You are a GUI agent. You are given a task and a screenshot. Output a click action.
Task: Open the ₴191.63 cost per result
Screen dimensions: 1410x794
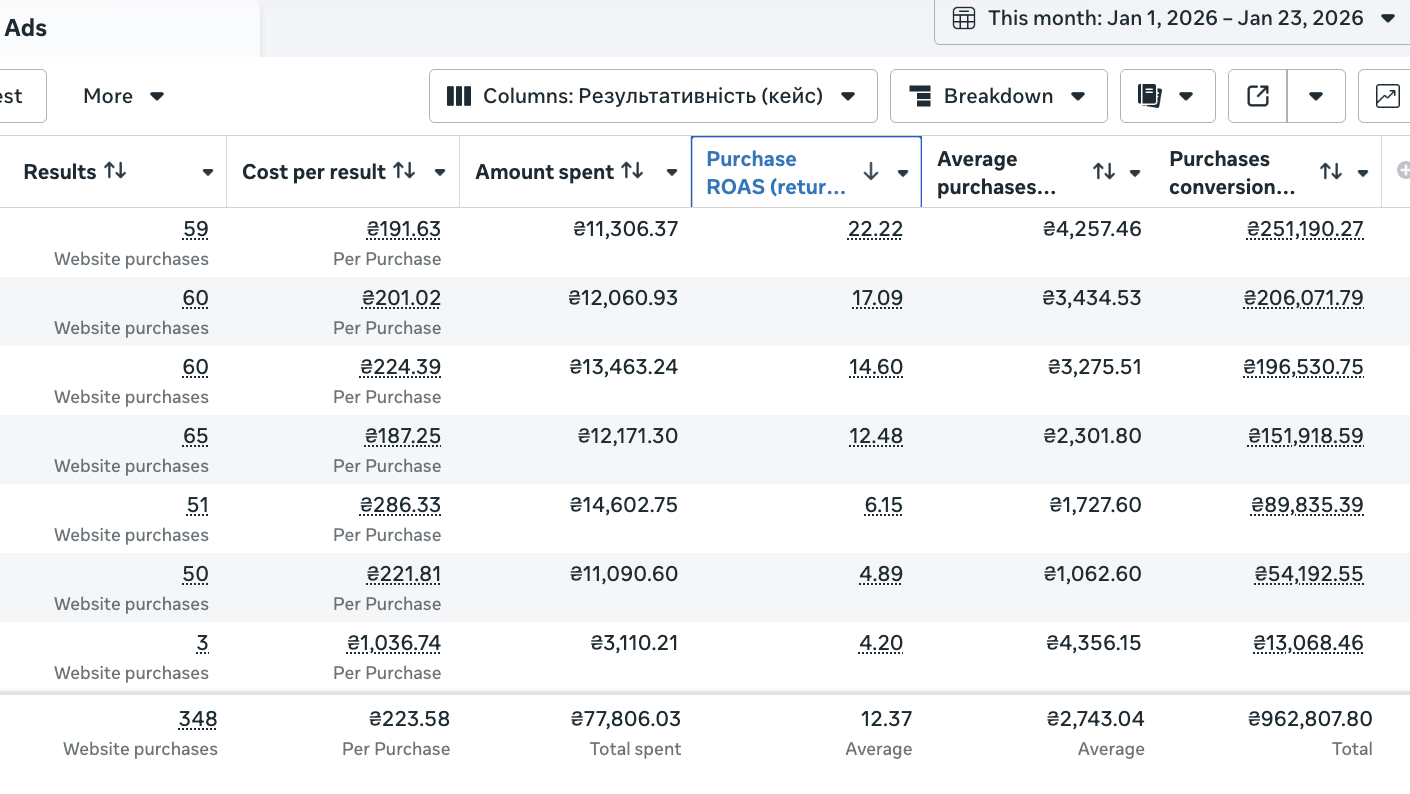(404, 229)
